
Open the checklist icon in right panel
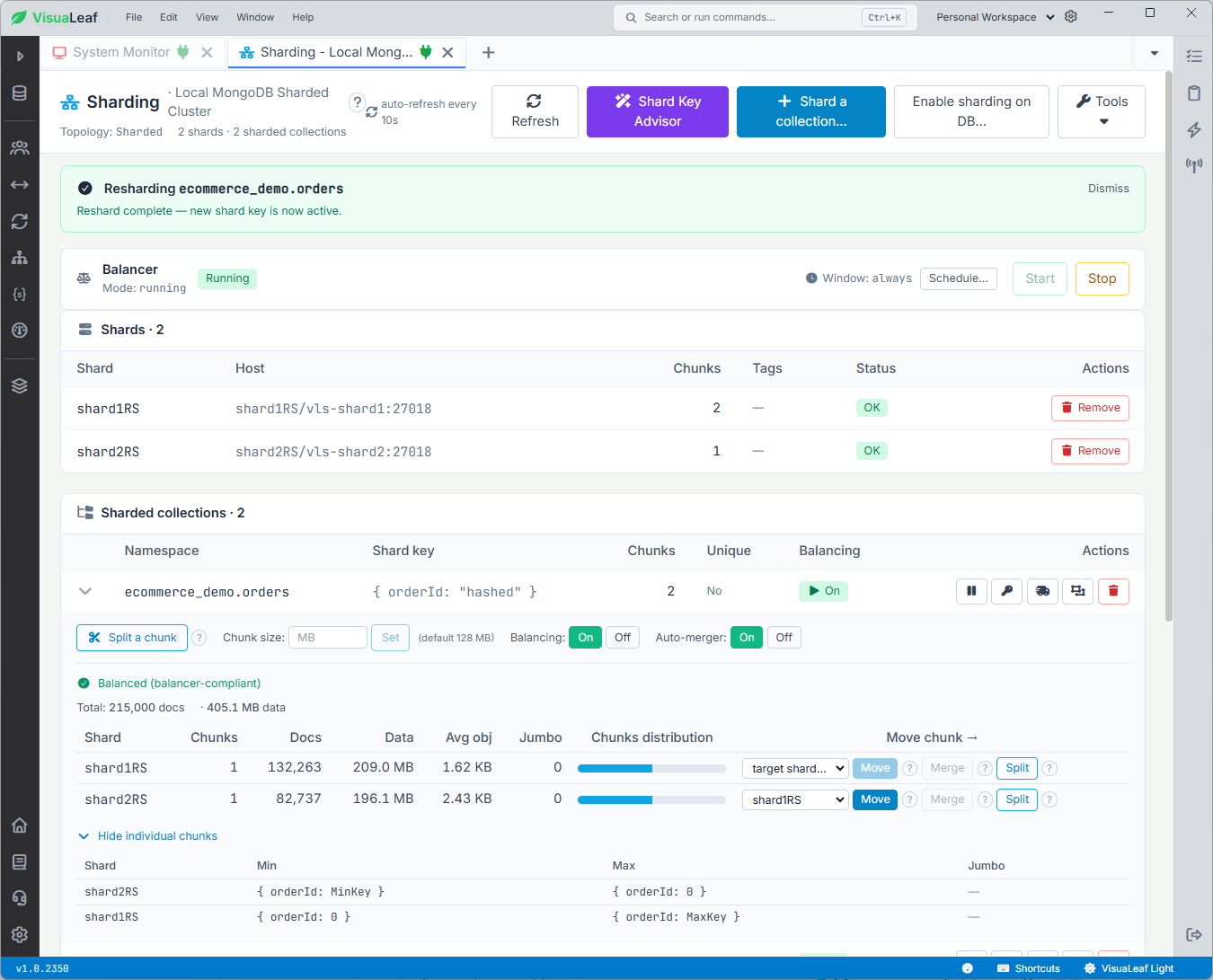(x=1194, y=56)
